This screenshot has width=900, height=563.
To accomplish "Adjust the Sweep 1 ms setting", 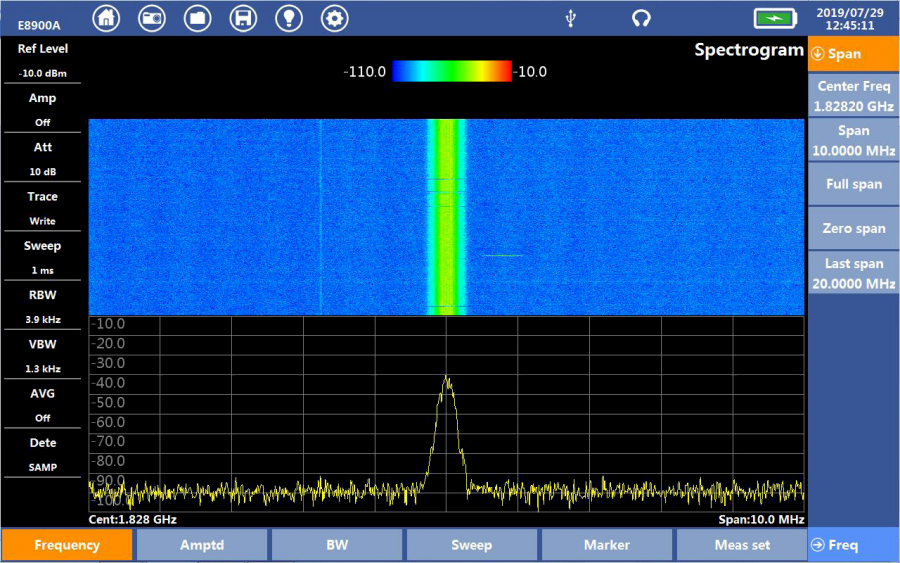I will click(x=42, y=258).
